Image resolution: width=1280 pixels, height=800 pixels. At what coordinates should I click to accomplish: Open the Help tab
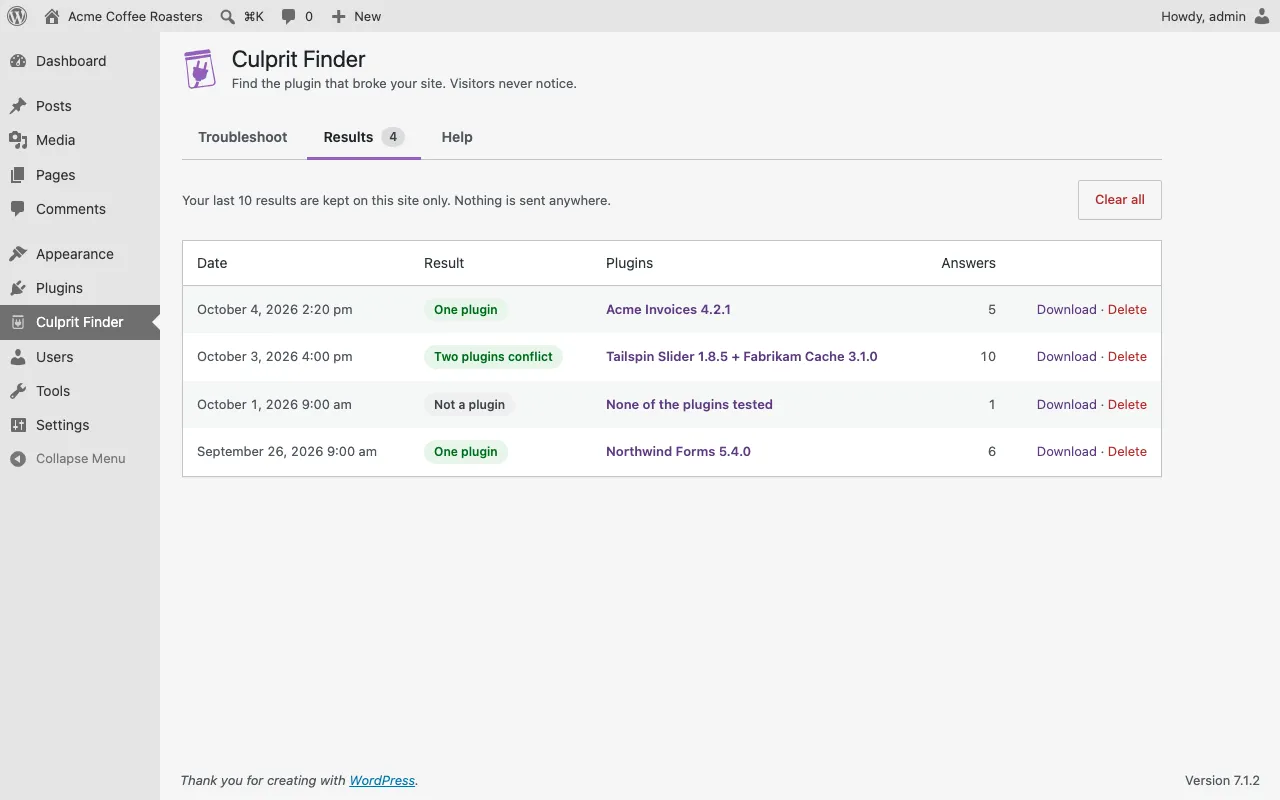click(x=457, y=137)
